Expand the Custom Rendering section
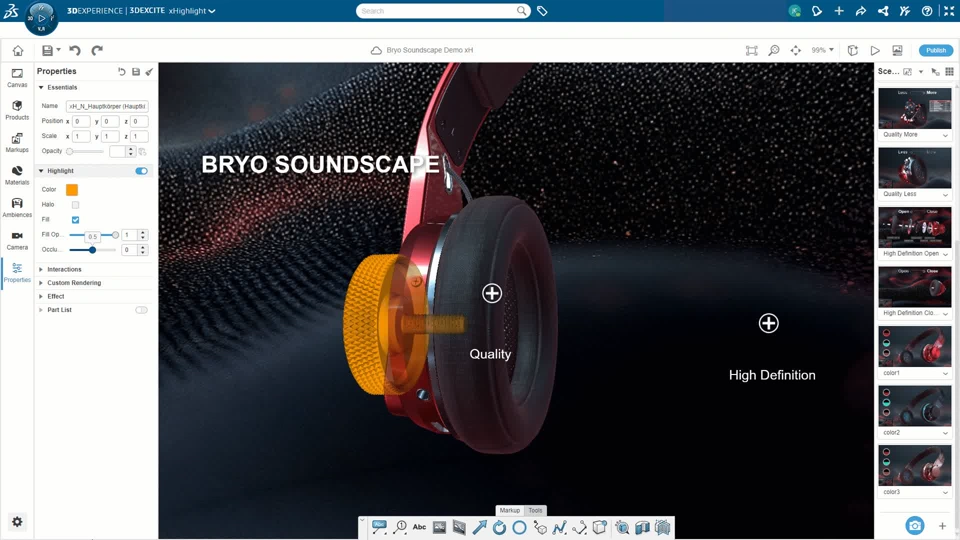960x540 pixels. point(73,283)
